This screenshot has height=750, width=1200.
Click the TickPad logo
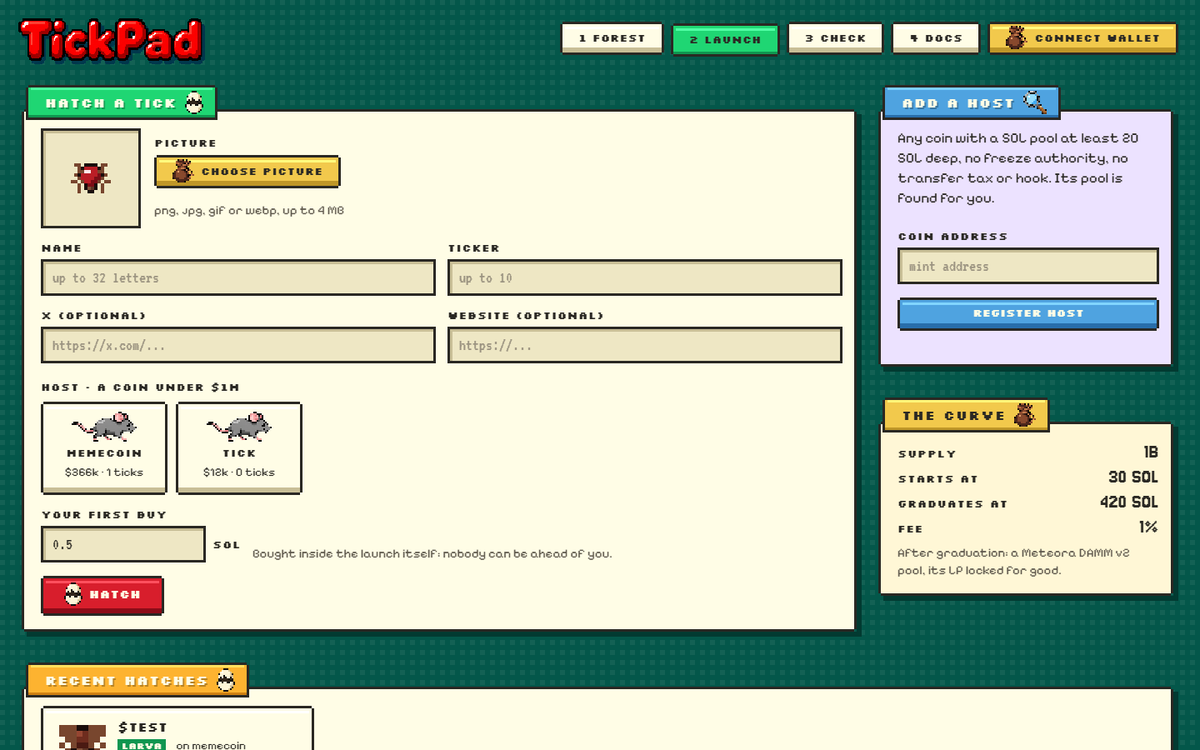[111, 40]
